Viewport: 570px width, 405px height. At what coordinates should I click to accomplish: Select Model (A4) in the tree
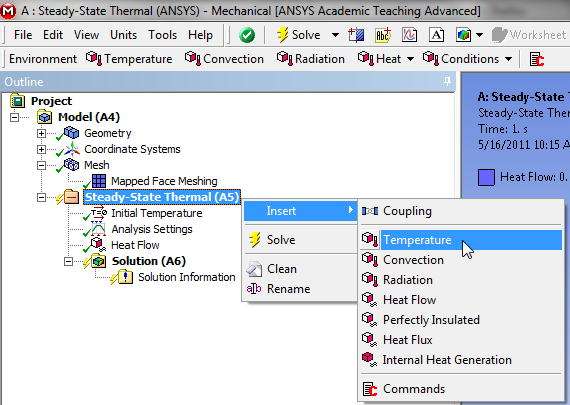pyautogui.click(x=89, y=117)
